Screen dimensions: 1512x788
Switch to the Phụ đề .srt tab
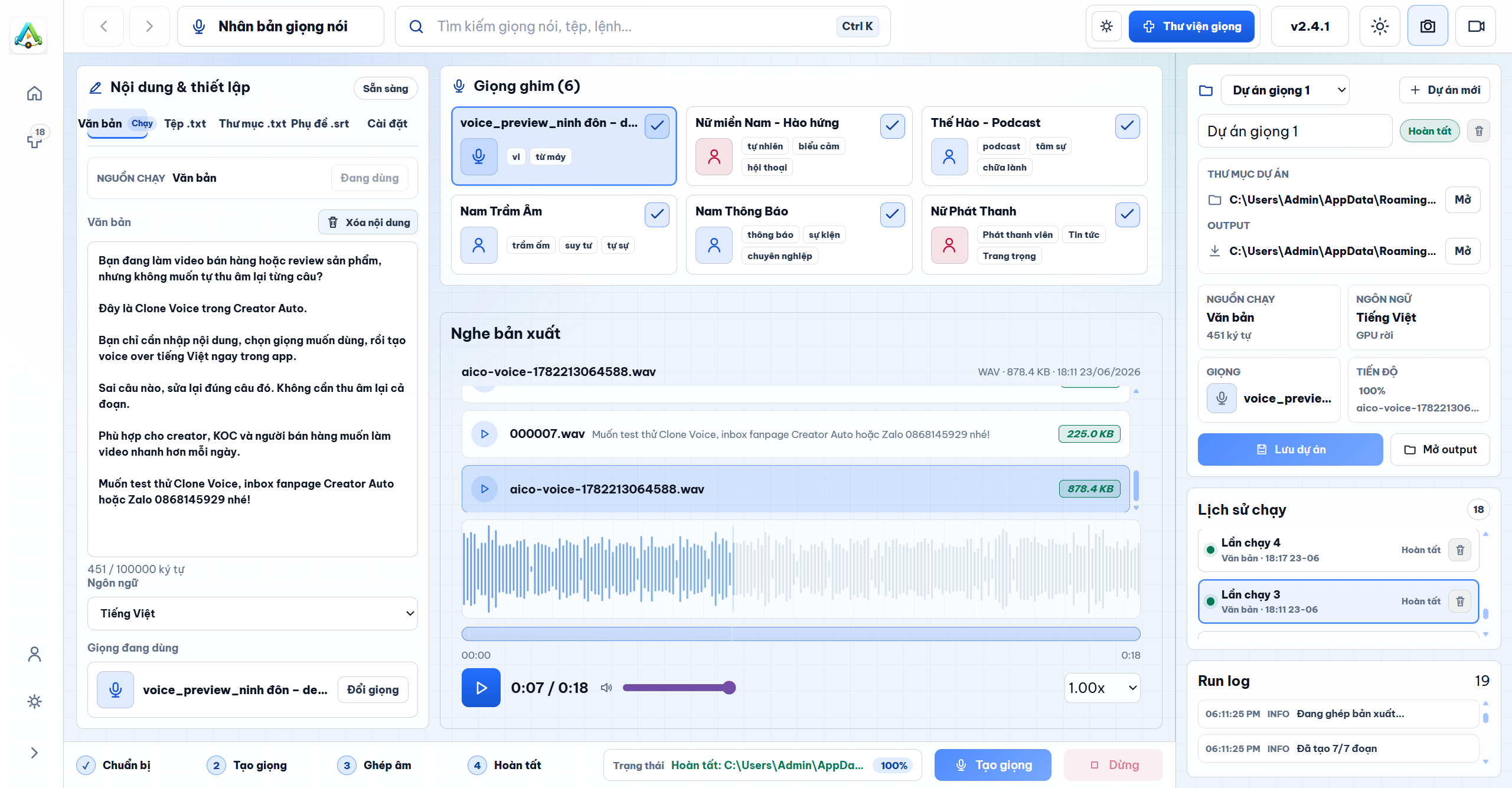319,123
